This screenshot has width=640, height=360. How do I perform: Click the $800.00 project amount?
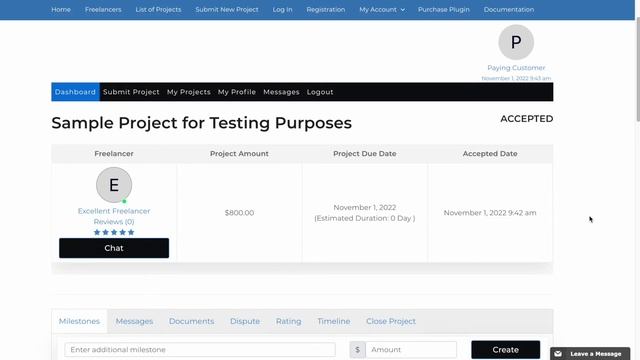click(239, 213)
